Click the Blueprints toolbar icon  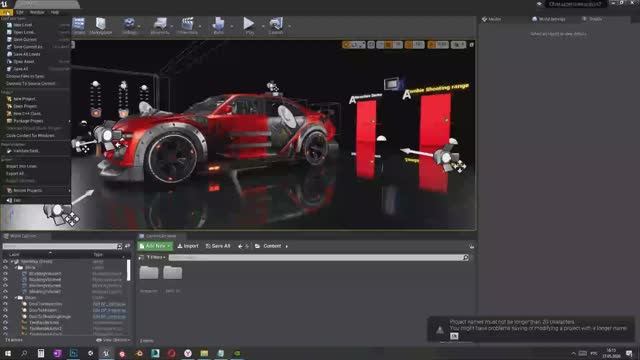[160, 25]
